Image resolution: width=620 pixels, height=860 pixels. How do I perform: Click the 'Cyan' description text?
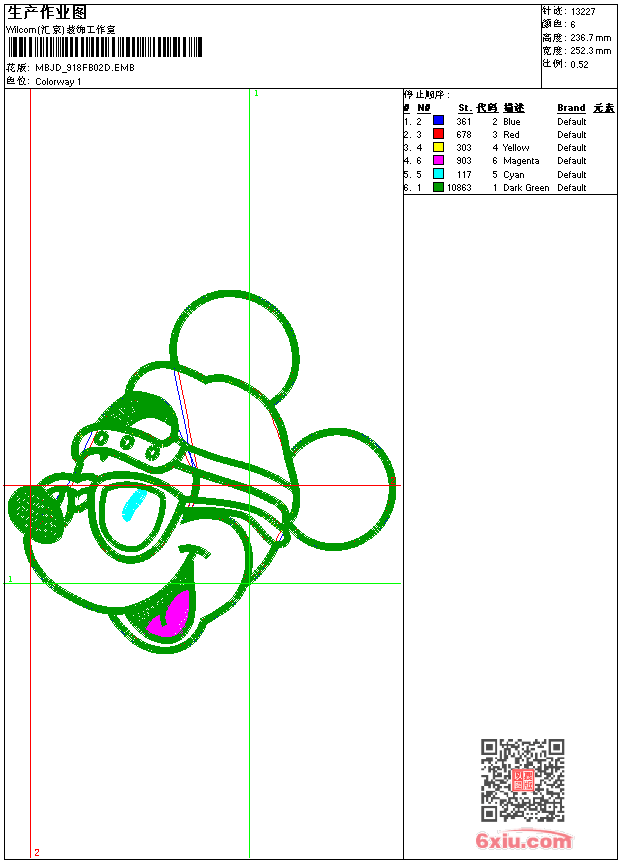pos(514,174)
